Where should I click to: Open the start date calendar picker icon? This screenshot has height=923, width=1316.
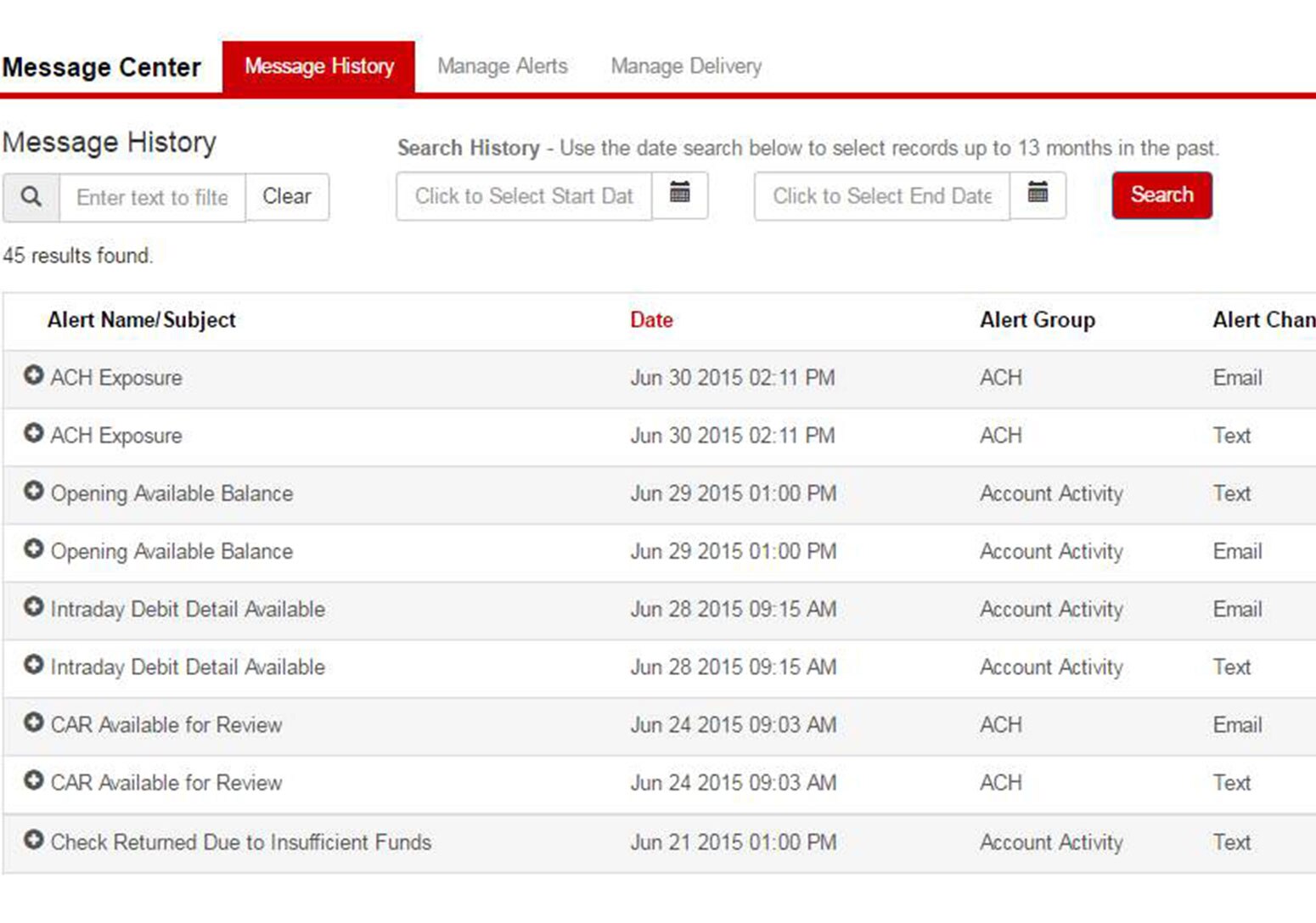(679, 194)
